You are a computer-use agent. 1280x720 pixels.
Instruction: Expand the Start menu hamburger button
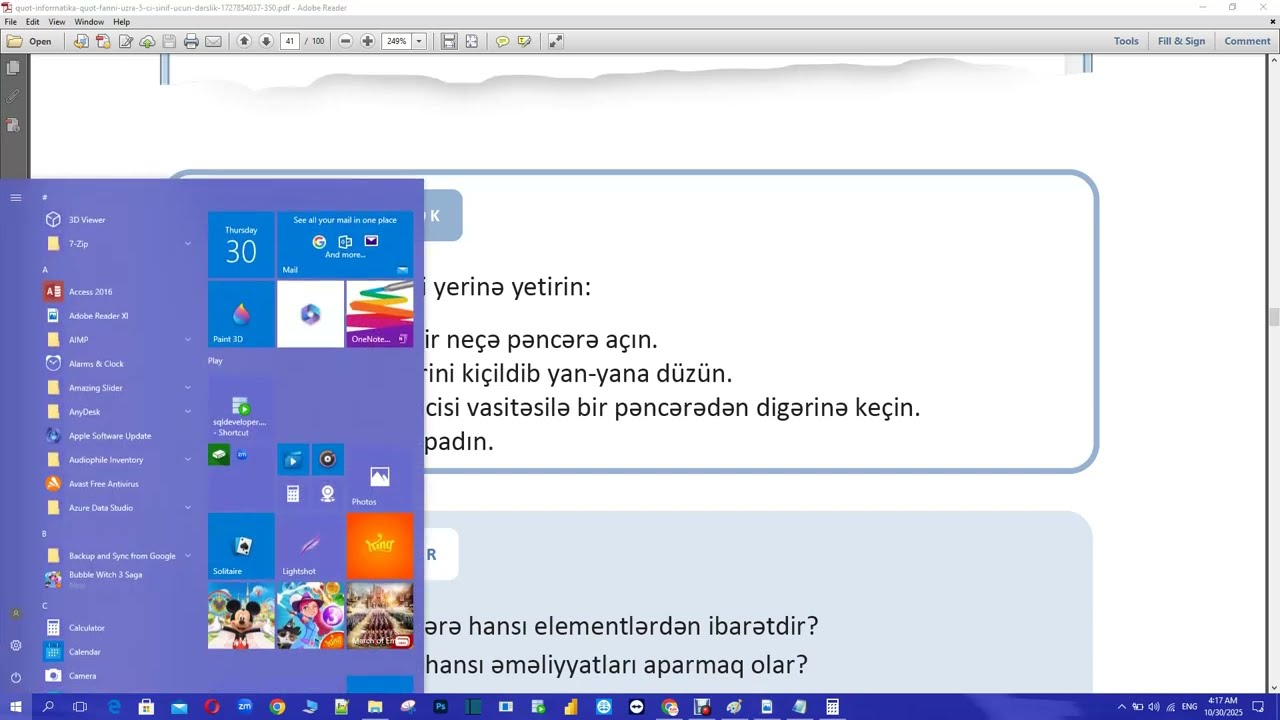[16, 198]
